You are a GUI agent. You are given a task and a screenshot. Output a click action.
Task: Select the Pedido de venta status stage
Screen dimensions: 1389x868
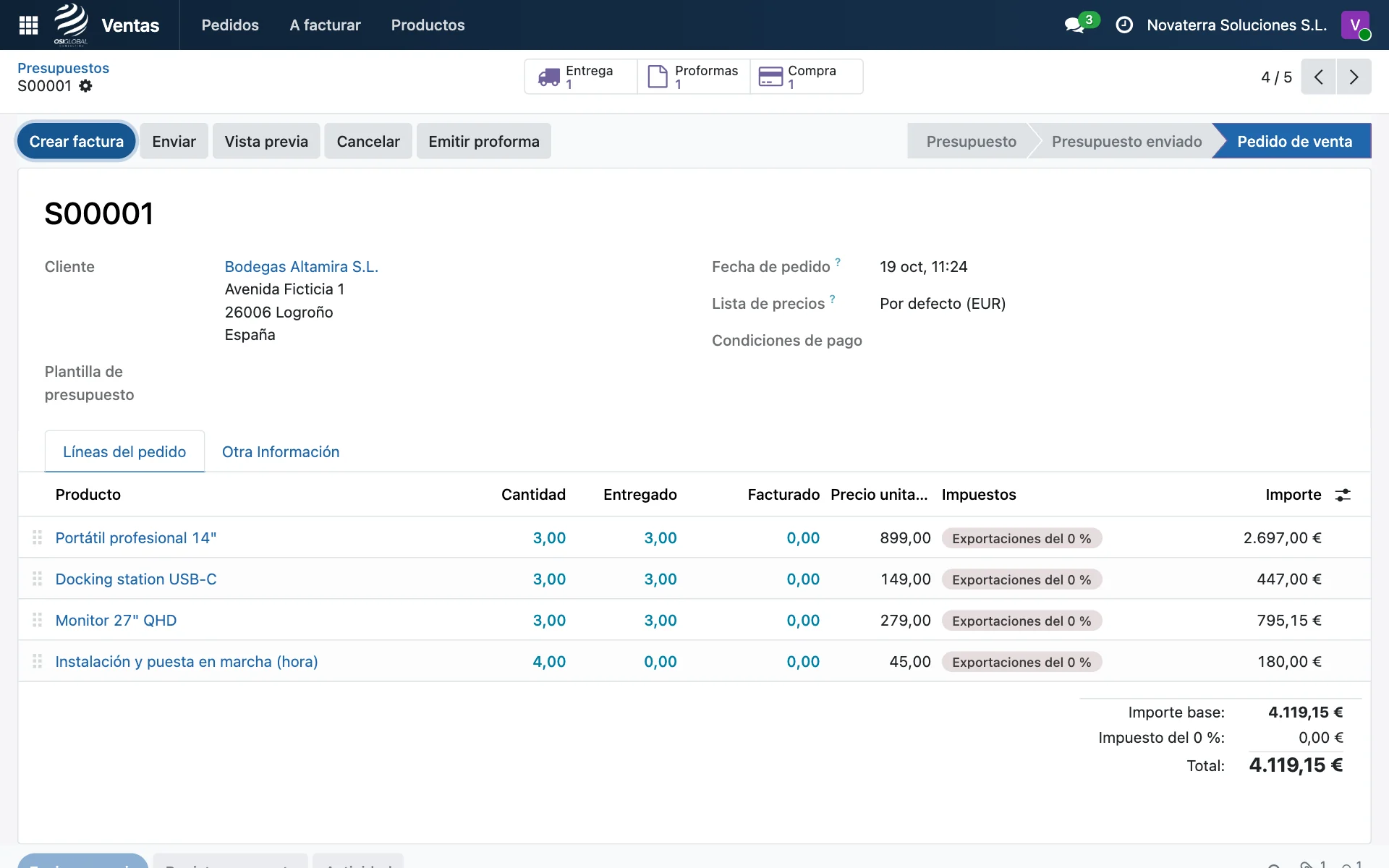[1294, 141]
